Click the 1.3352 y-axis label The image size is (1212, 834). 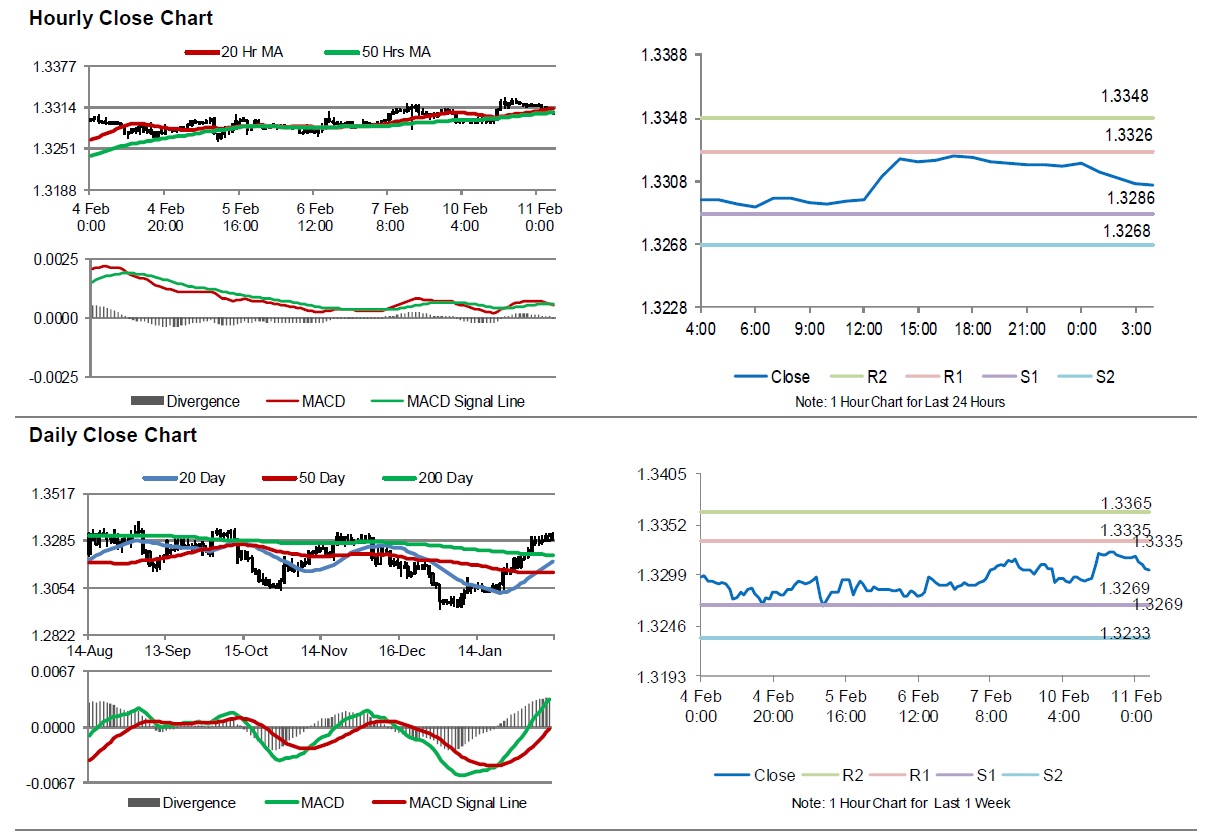[664, 525]
